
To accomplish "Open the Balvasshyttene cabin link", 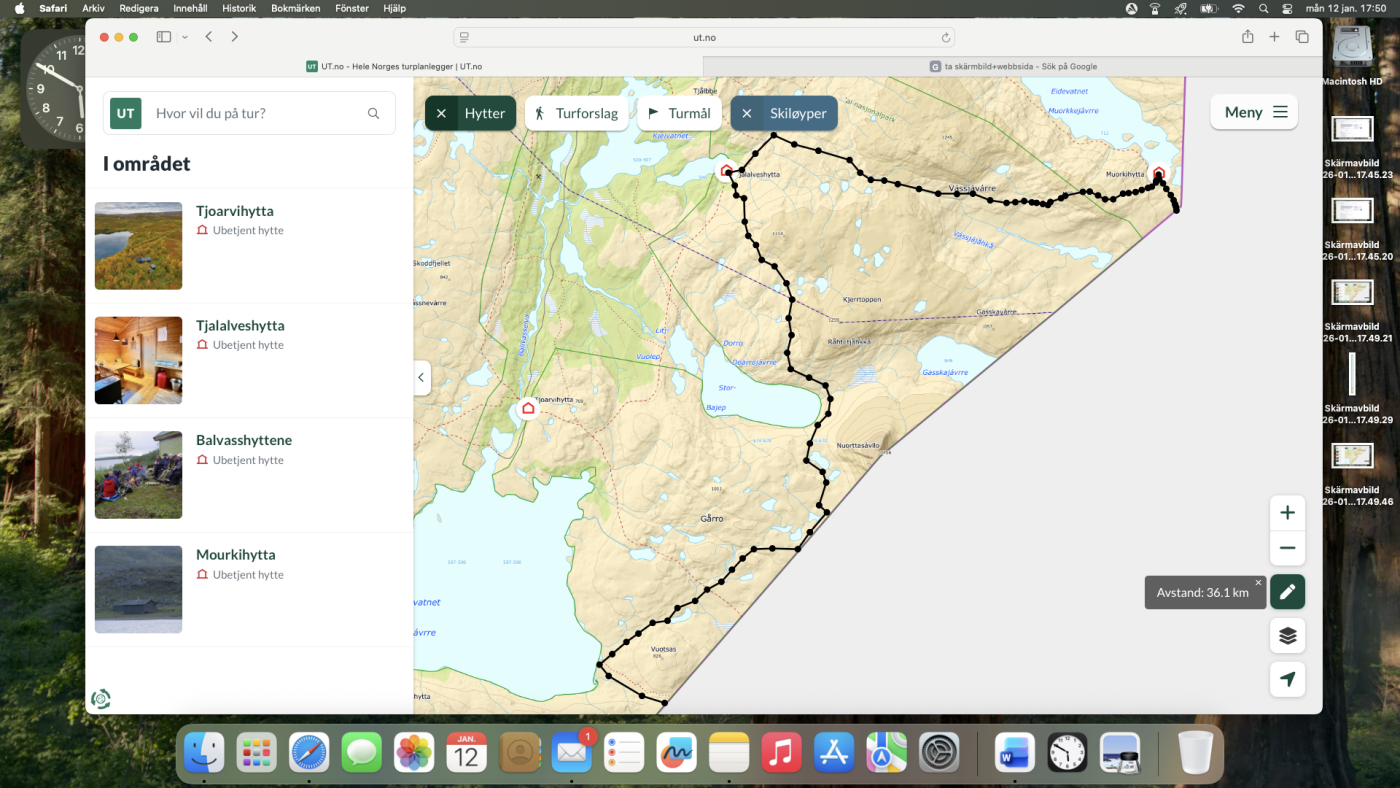I will (244, 440).
